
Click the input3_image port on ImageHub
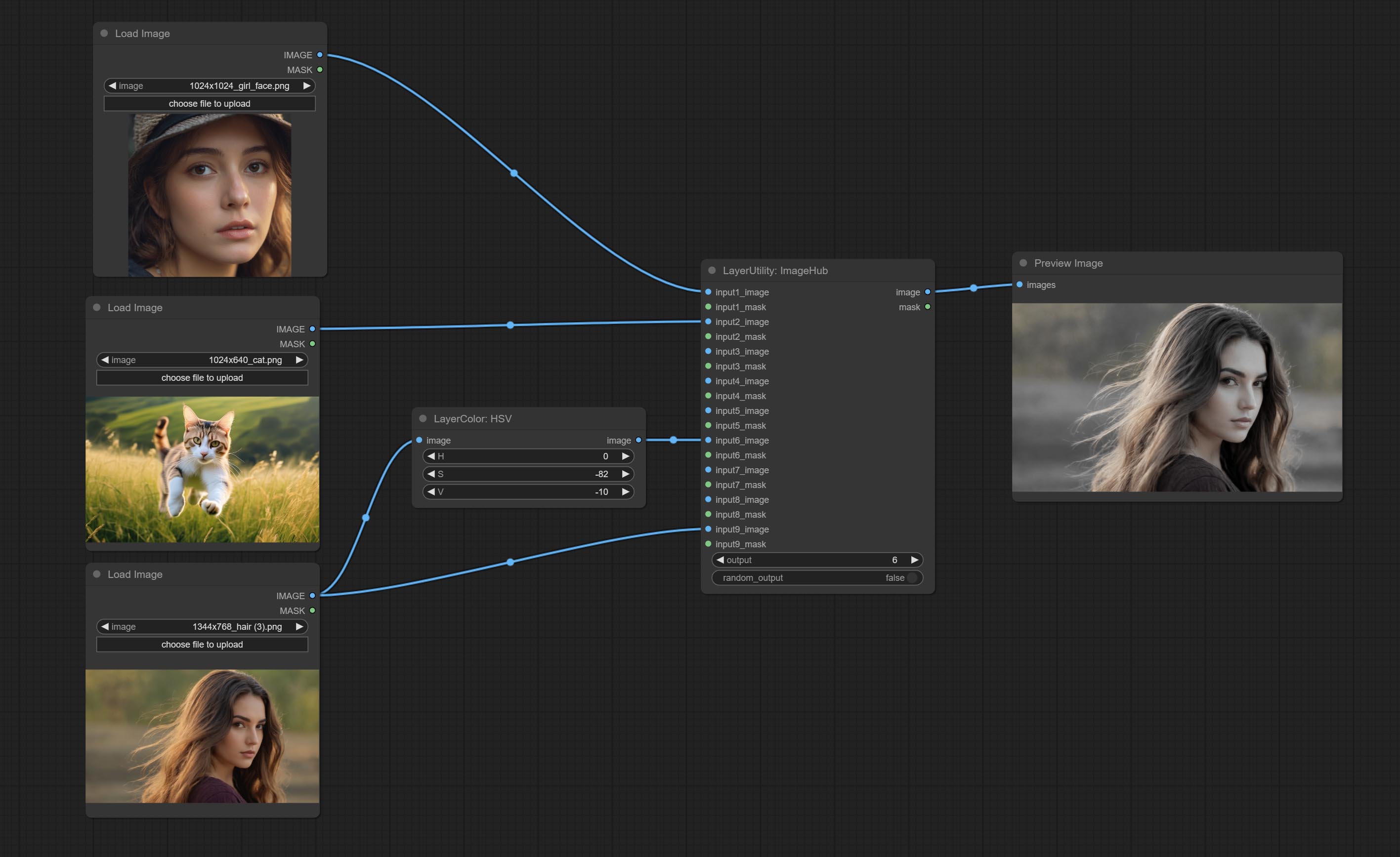708,352
